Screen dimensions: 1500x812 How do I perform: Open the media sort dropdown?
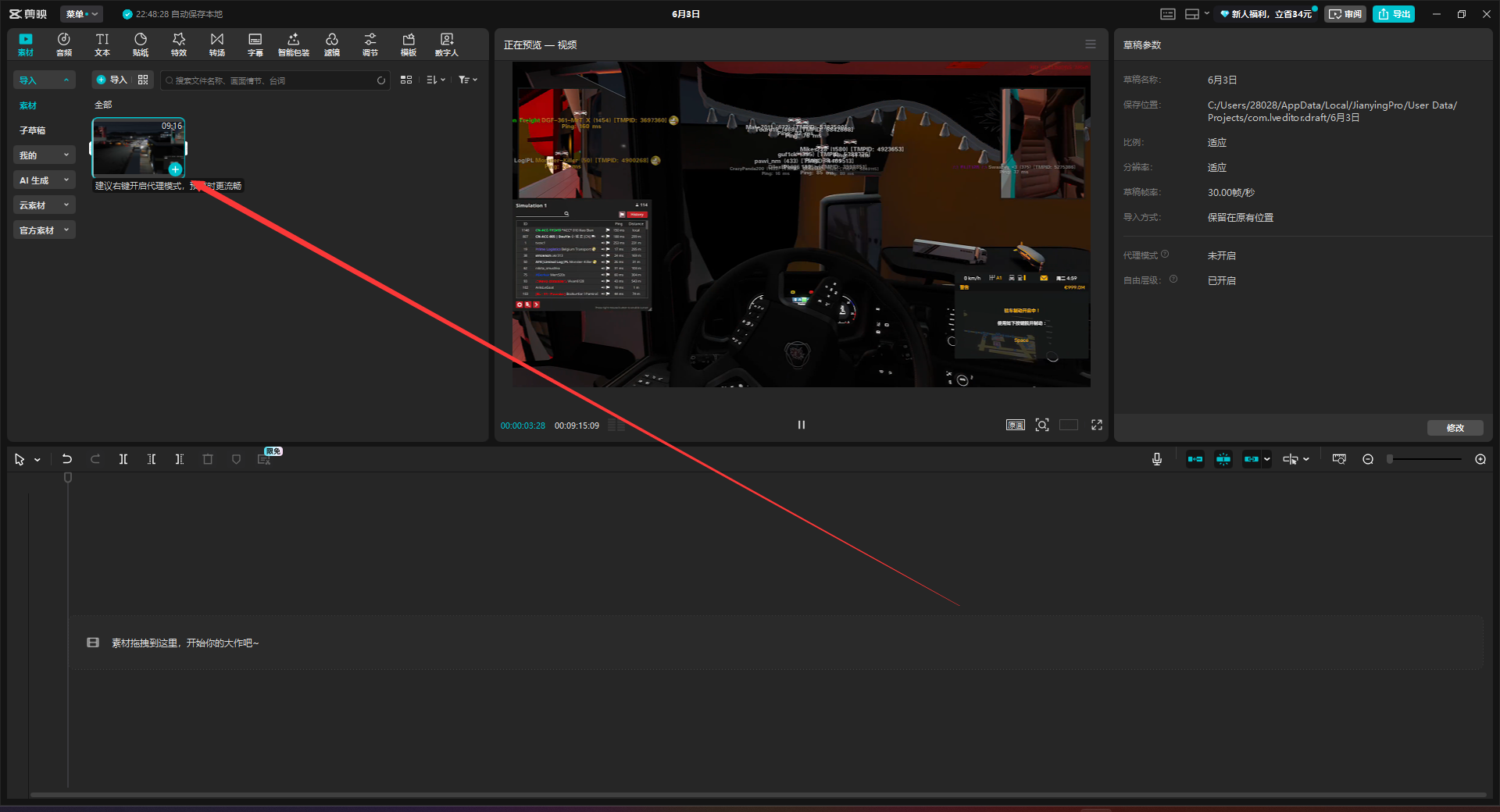tap(436, 80)
